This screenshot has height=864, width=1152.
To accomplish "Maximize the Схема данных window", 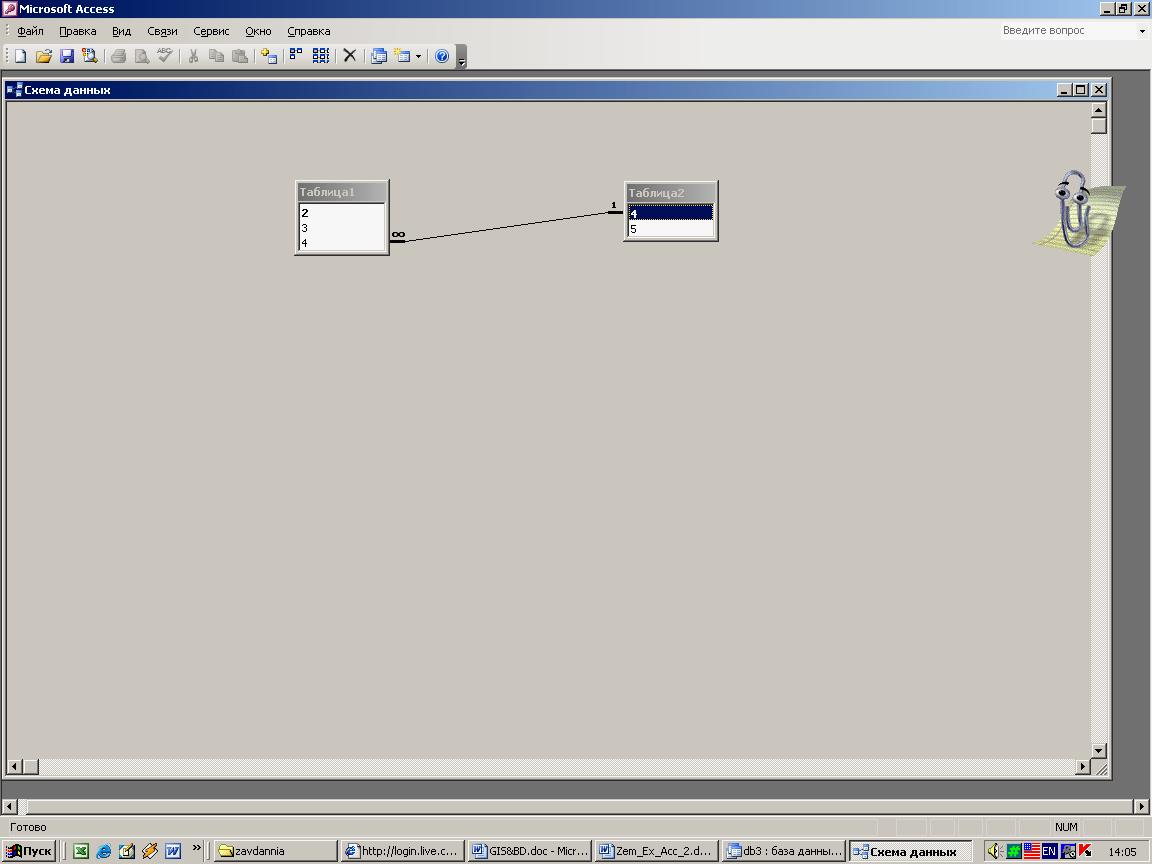I will pyautogui.click(x=1081, y=90).
